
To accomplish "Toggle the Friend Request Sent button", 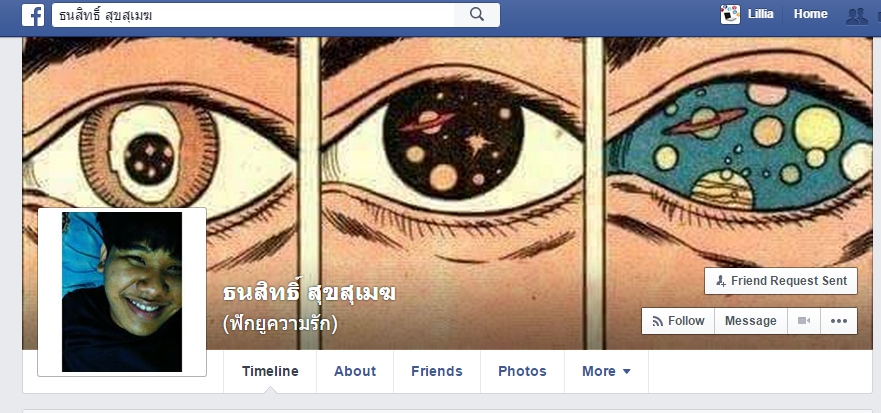I will coord(781,281).
